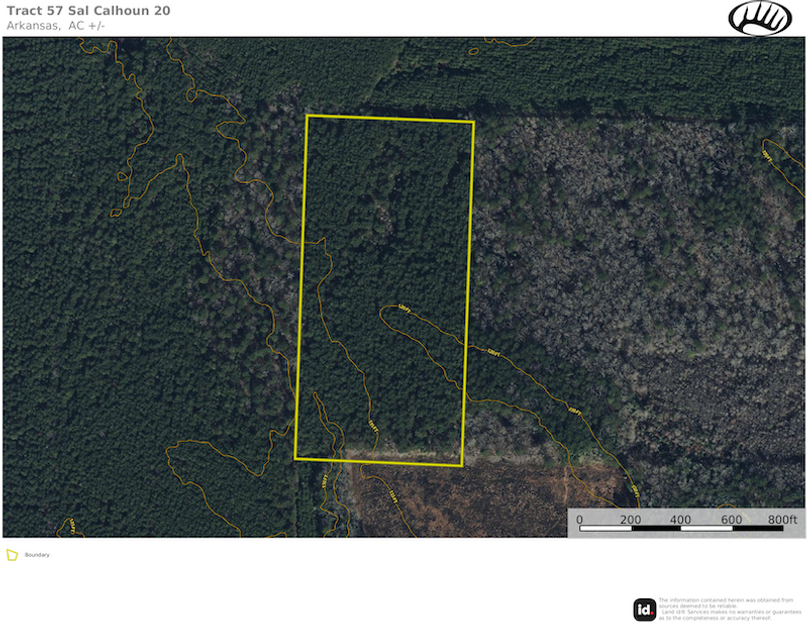The height and width of the screenshot is (624, 808).
Task: Click the Arkansas, AC +/- subtitle
Action: pyautogui.click(x=56, y=26)
